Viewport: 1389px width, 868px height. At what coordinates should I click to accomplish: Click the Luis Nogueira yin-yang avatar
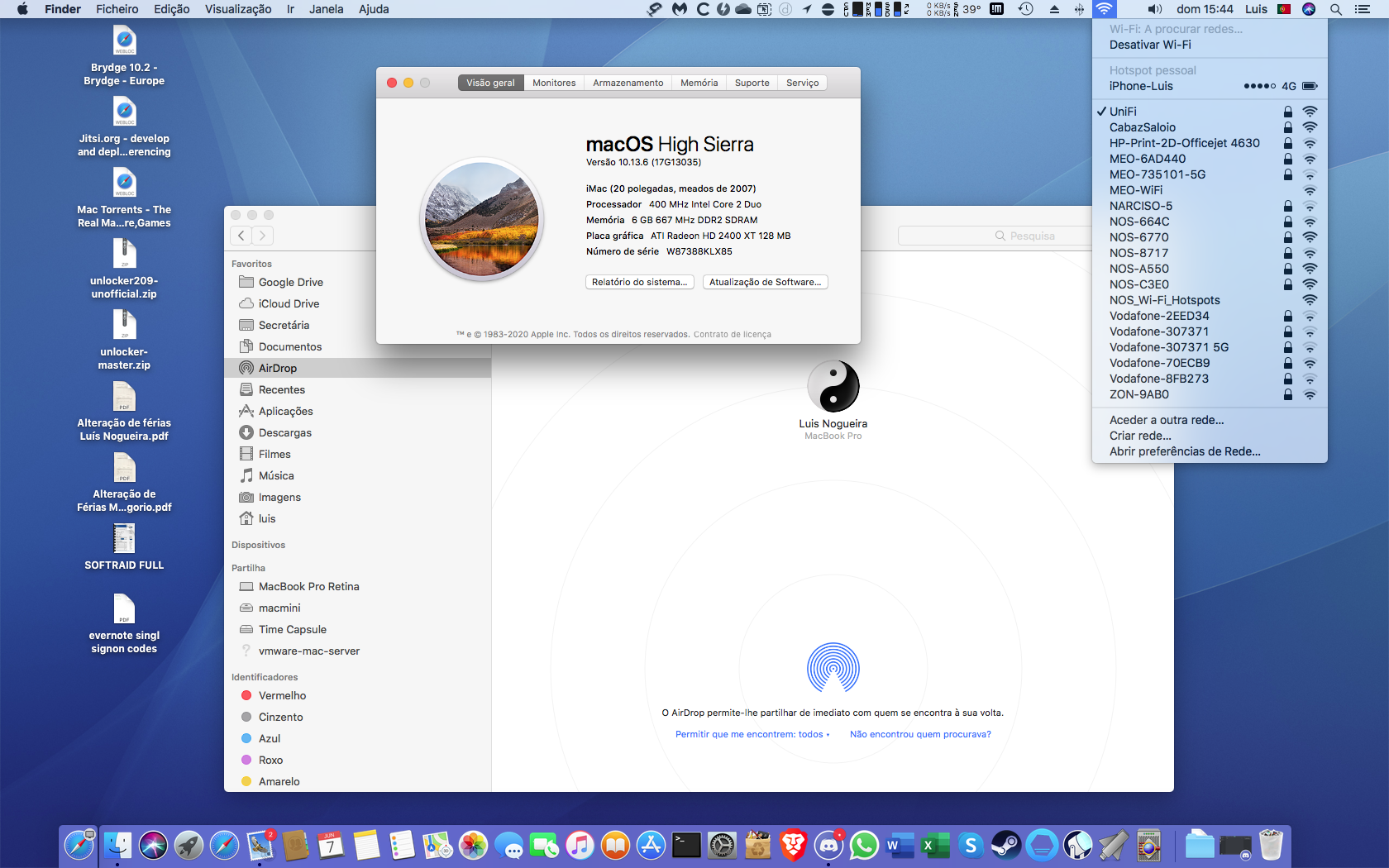[833, 386]
